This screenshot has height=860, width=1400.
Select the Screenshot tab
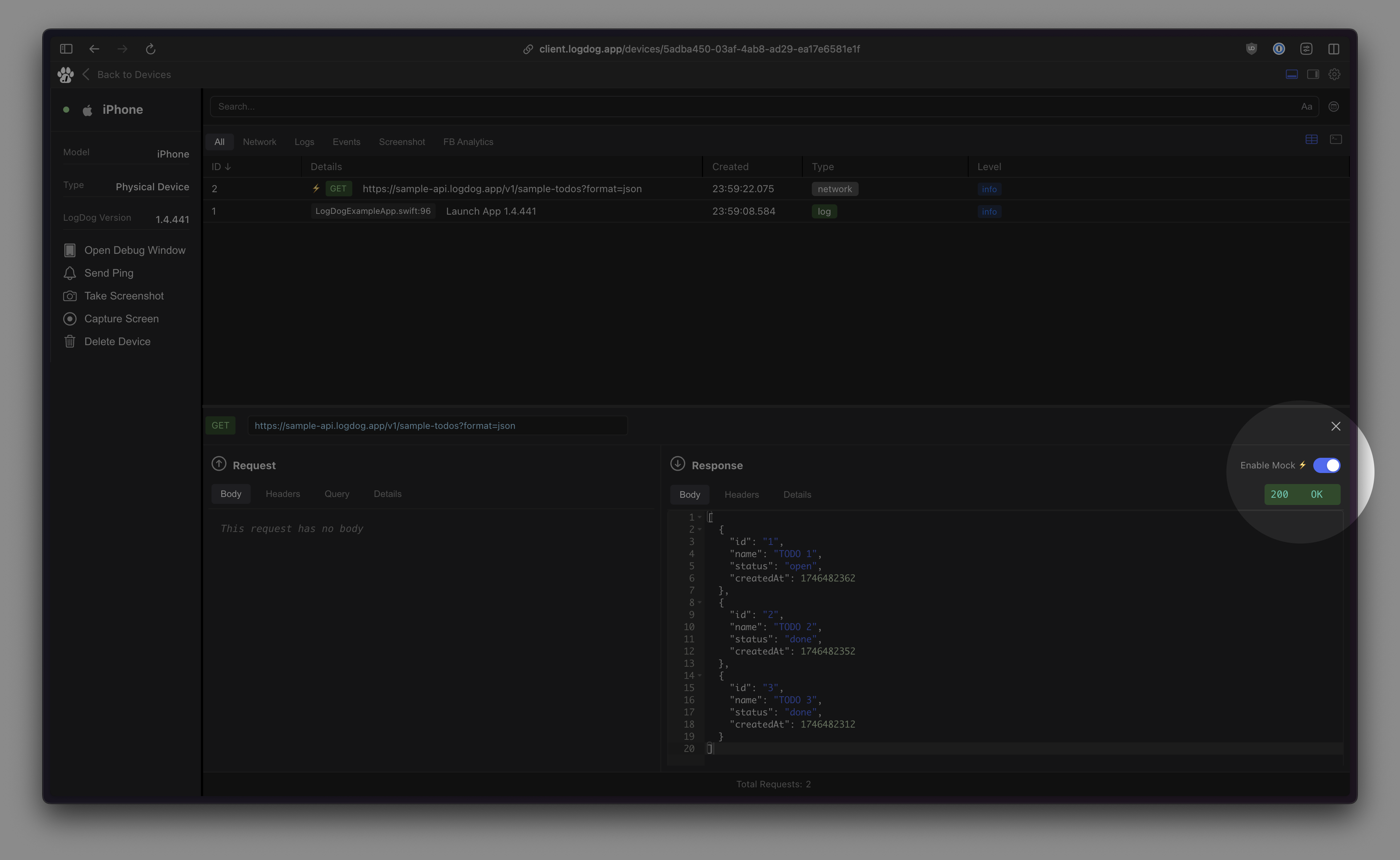click(402, 142)
